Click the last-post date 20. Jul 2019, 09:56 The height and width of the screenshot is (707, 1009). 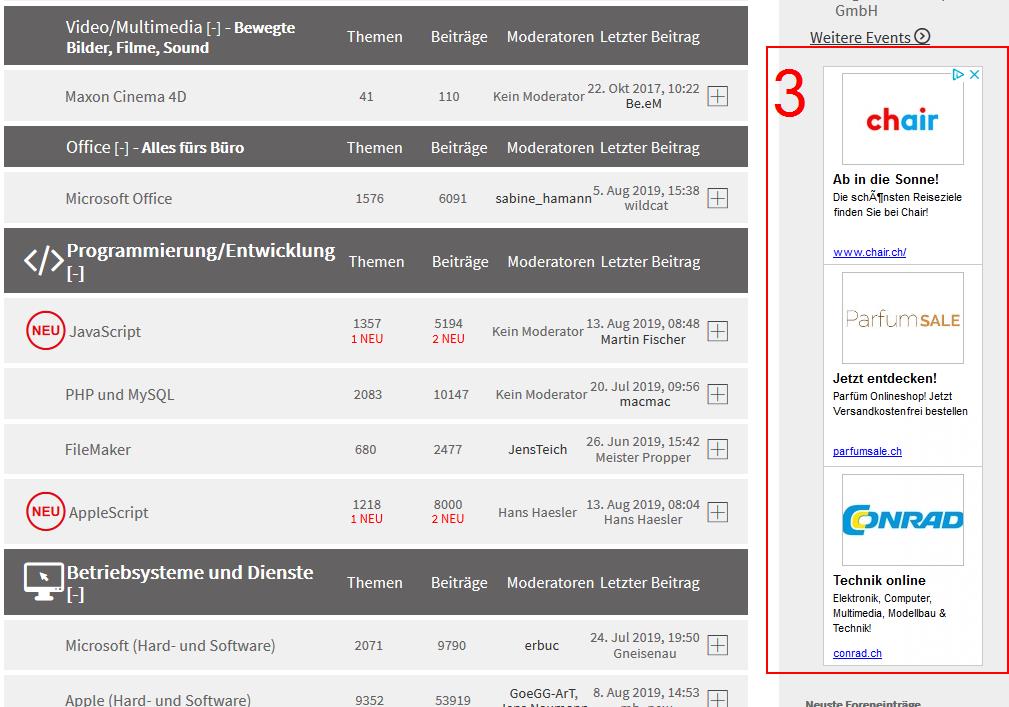(x=645, y=387)
